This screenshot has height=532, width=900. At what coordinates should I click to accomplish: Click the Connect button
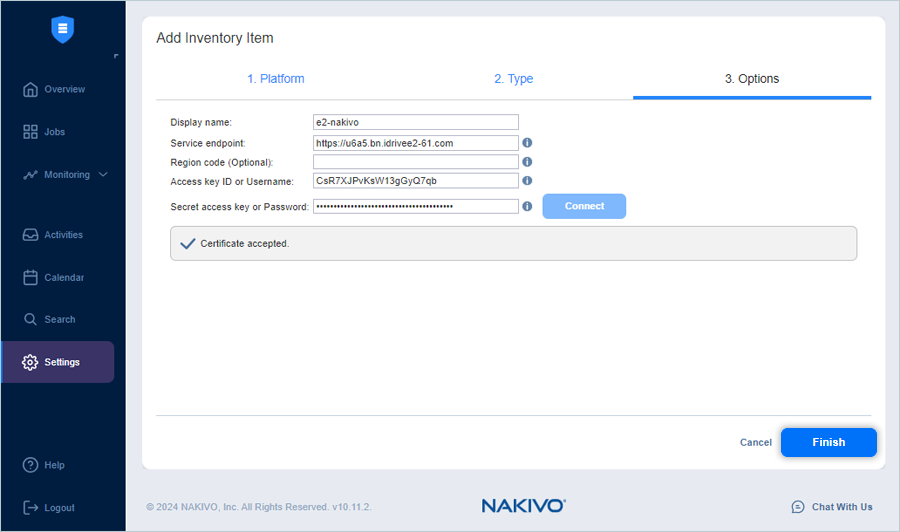tap(584, 206)
